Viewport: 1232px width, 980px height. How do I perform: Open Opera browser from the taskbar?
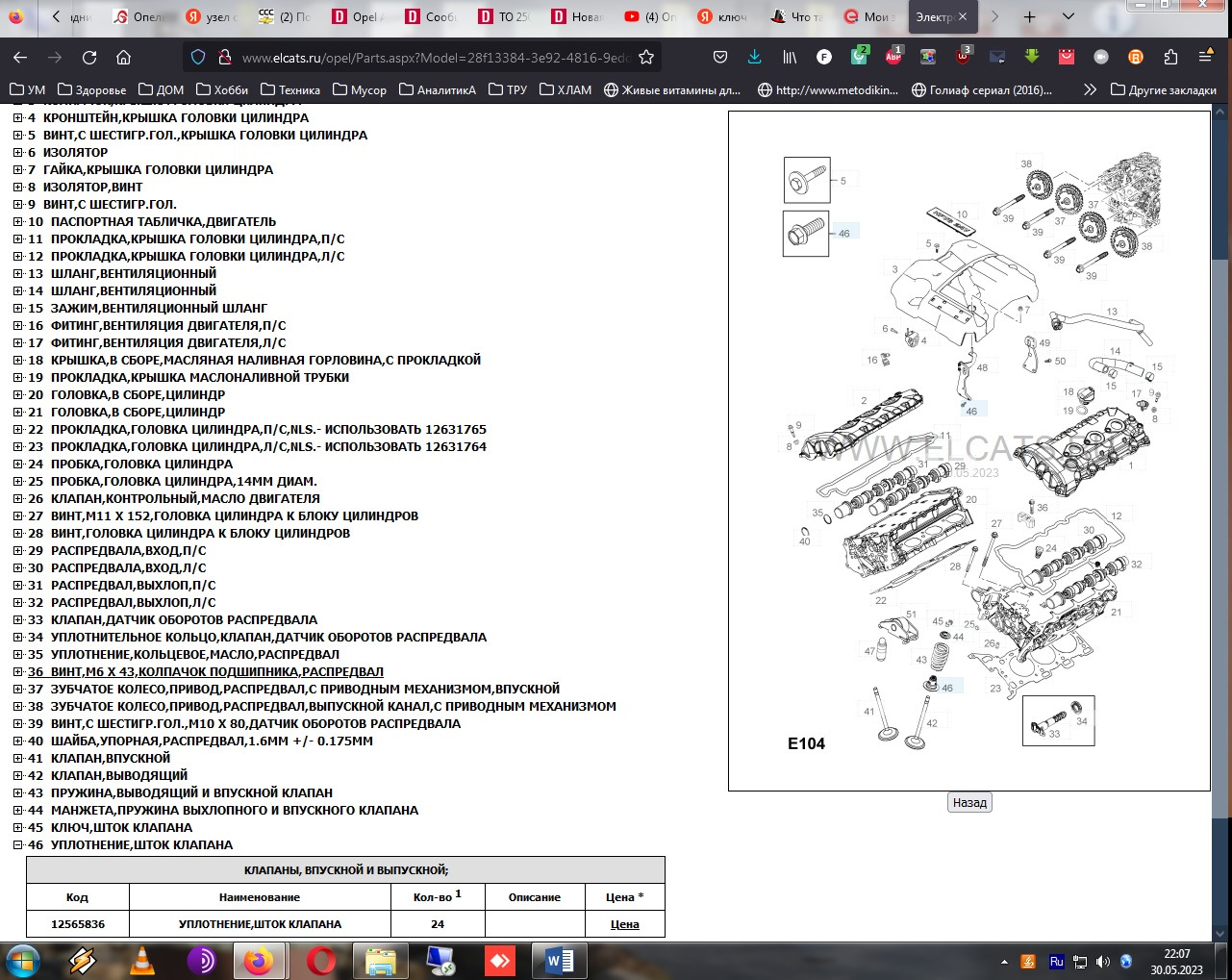click(x=321, y=961)
